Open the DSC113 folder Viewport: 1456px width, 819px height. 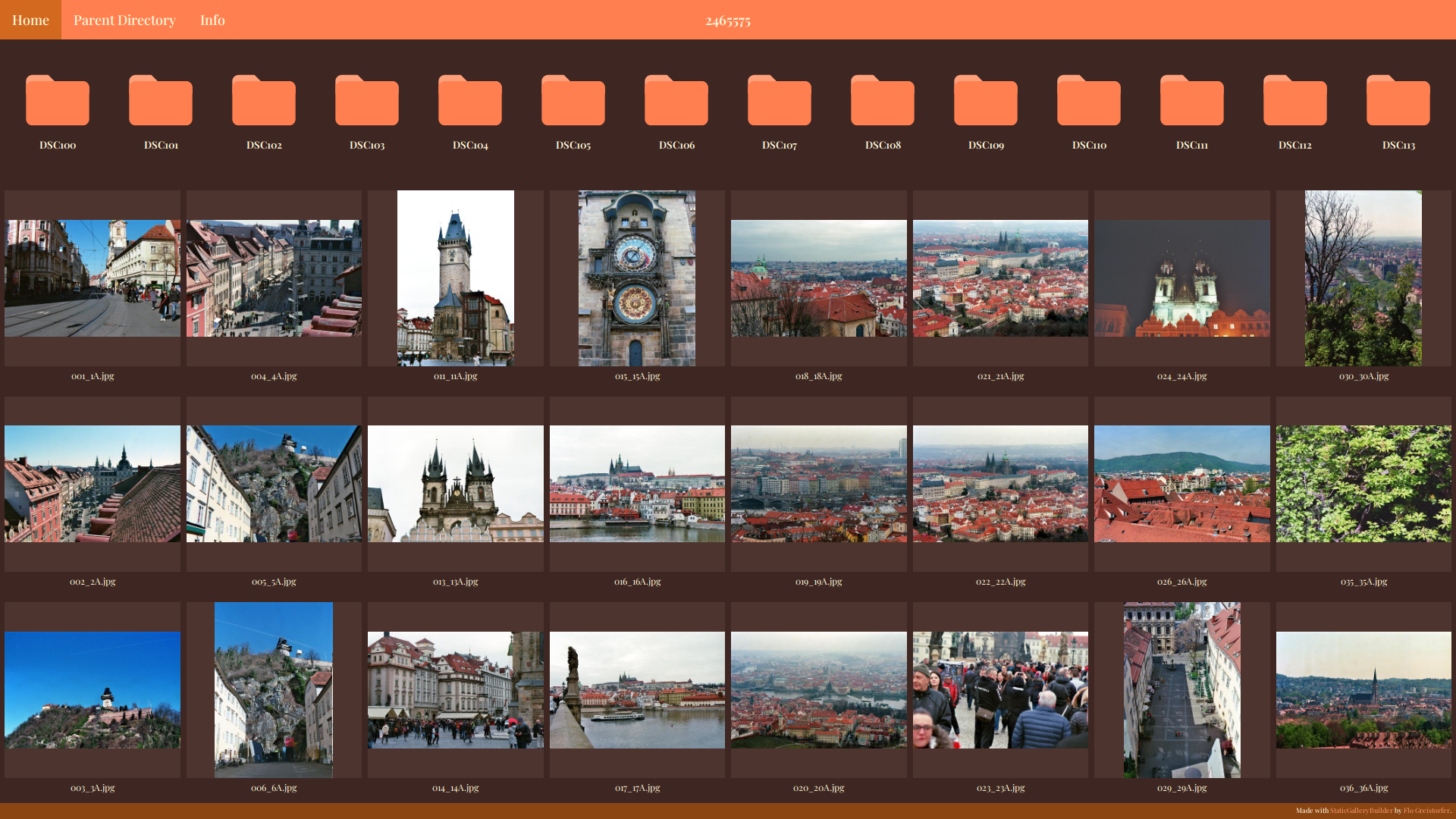coord(1398,101)
